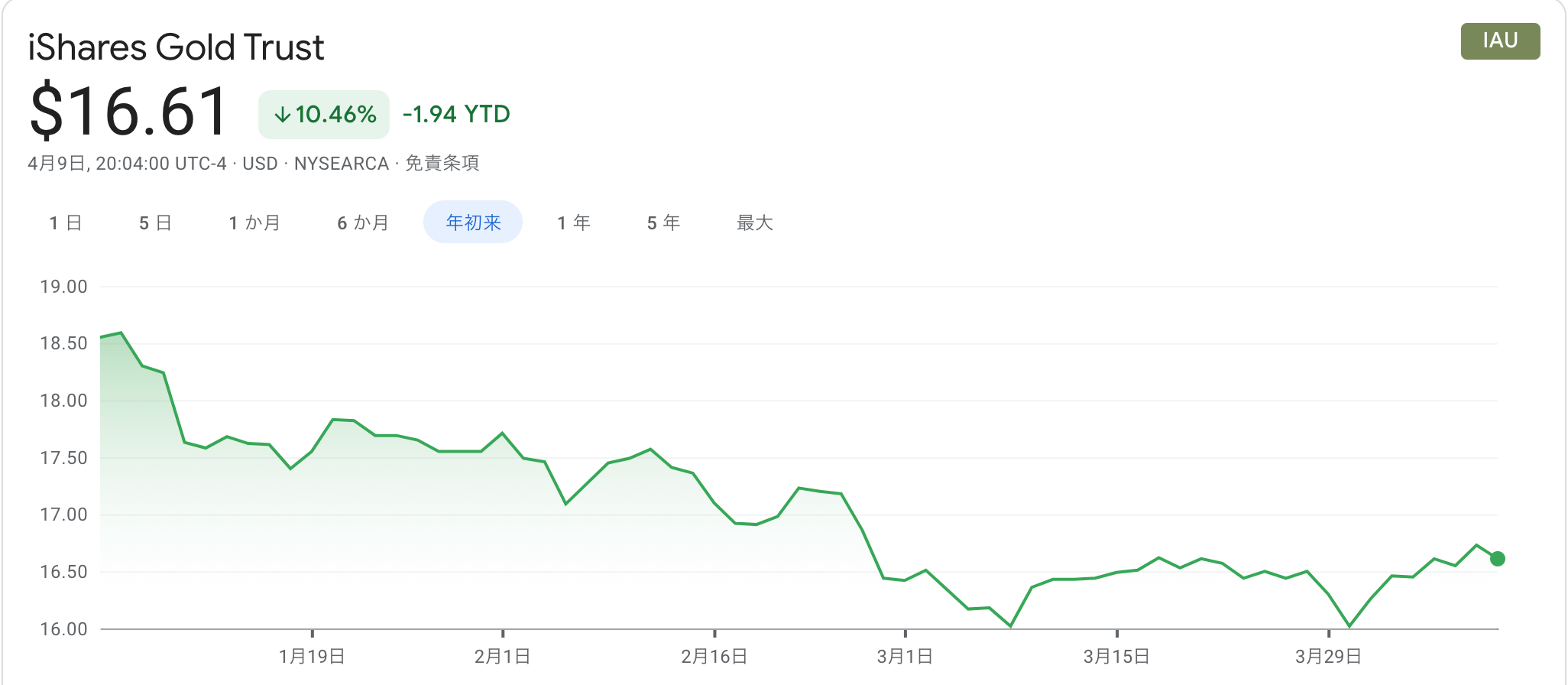This screenshot has height=685, width=1568.
Task: Show the 最大 time range
Action: point(755,222)
